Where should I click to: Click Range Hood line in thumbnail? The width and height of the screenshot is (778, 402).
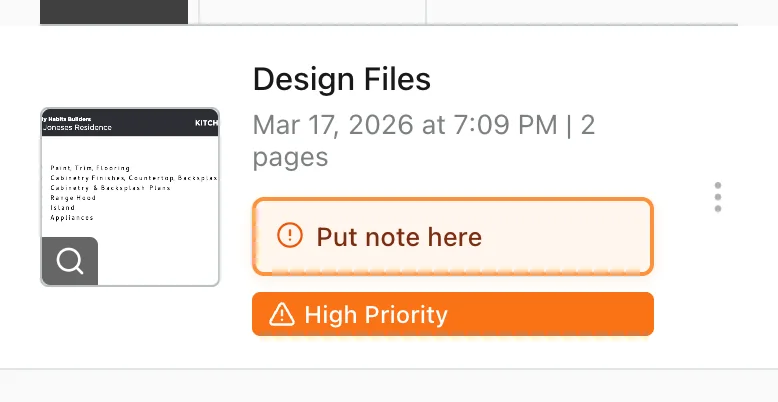[72, 198]
